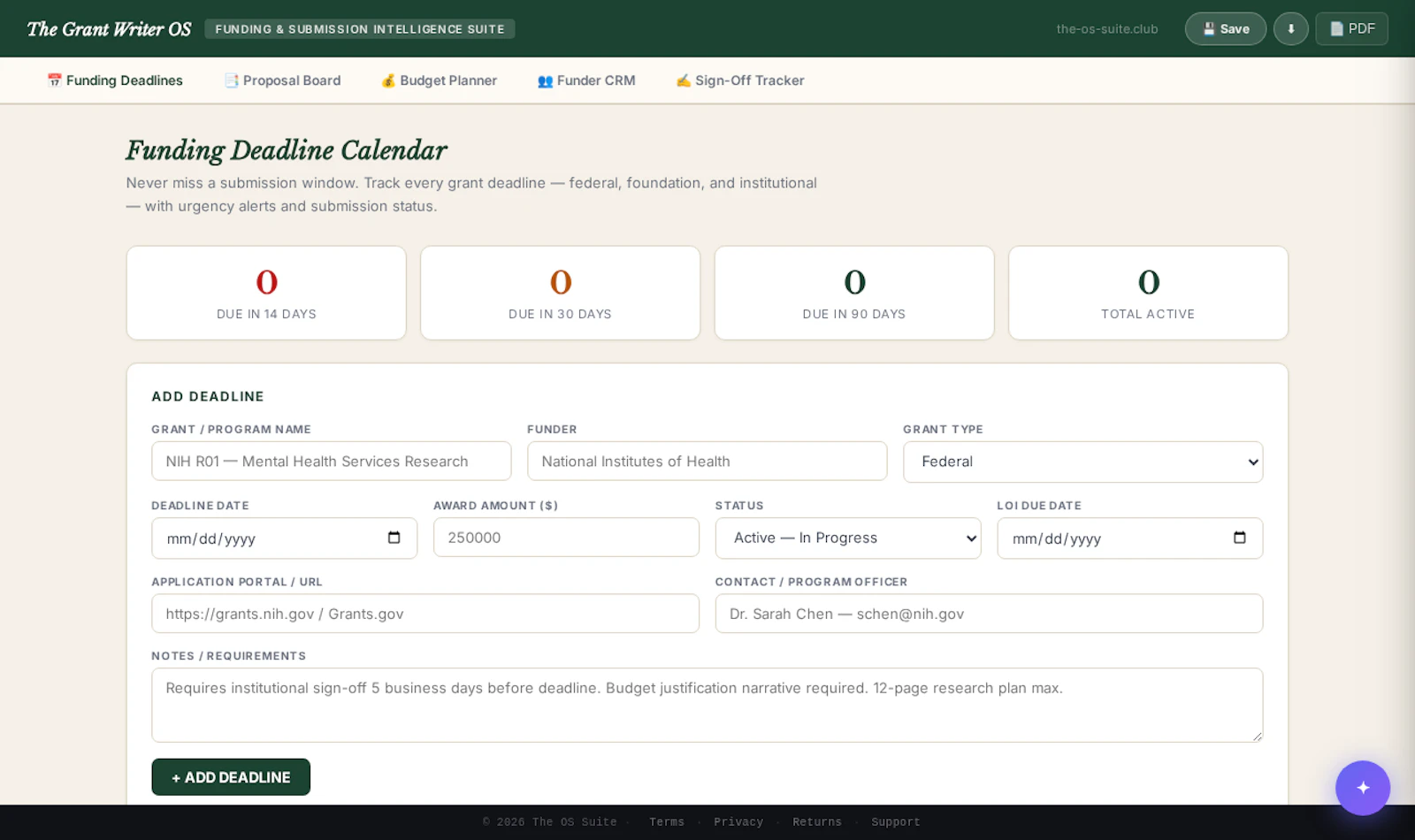Click the ADD DEADLINE section title
Image resolution: width=1415 pixels, height=840 pixels.
coord(208,397)
